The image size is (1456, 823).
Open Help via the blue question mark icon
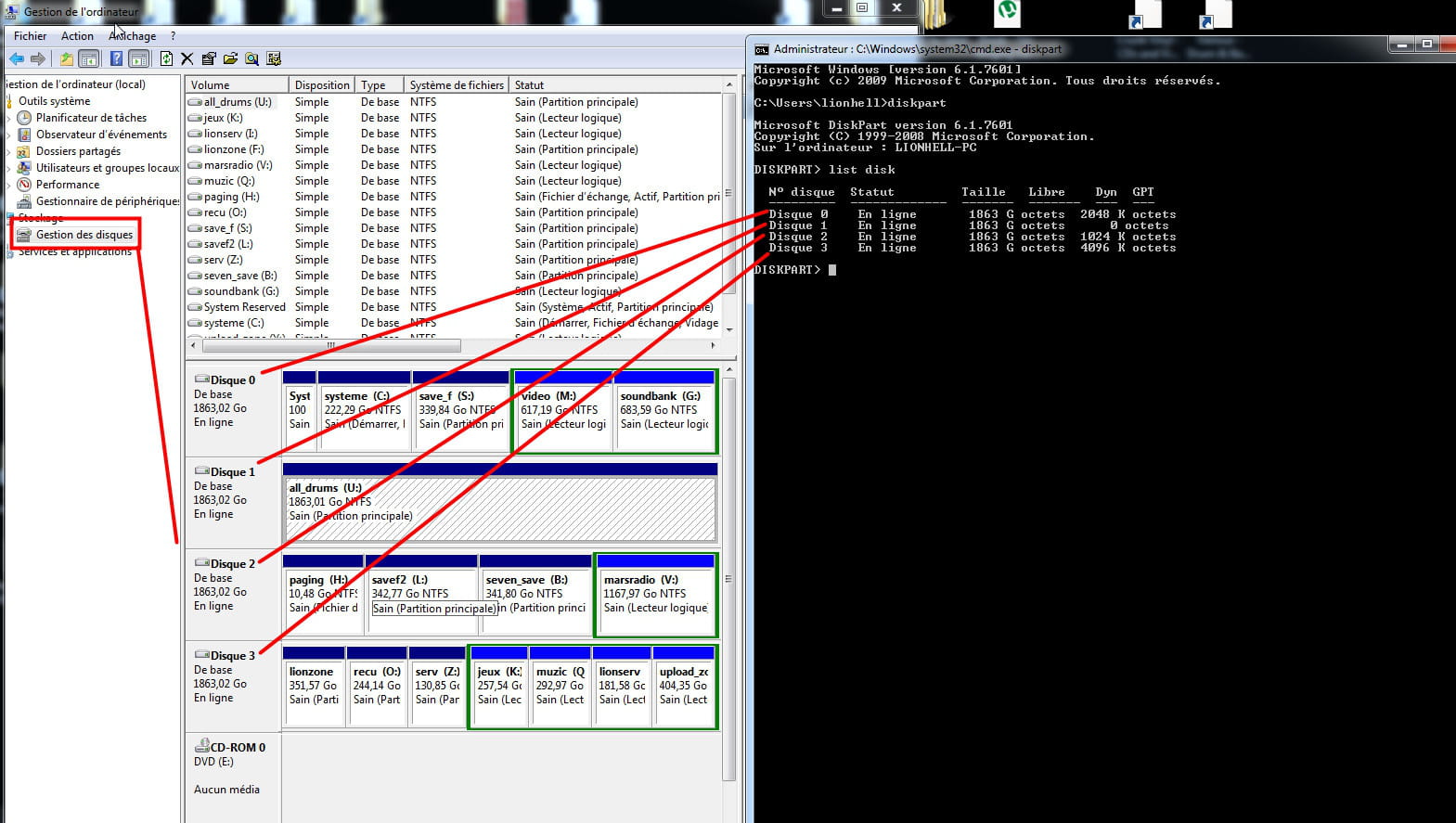pos(116,59)
